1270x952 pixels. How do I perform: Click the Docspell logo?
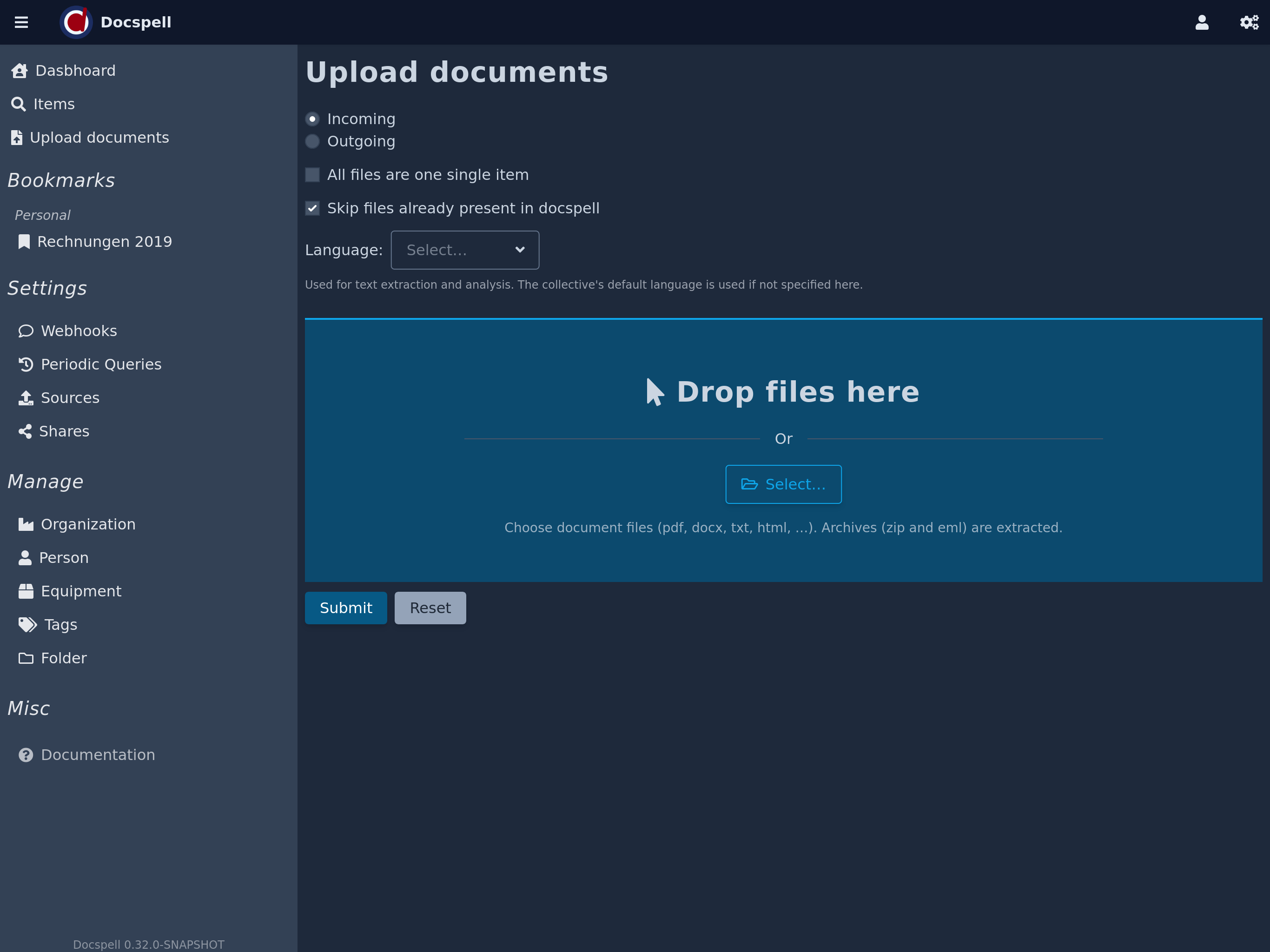(76, 22)
